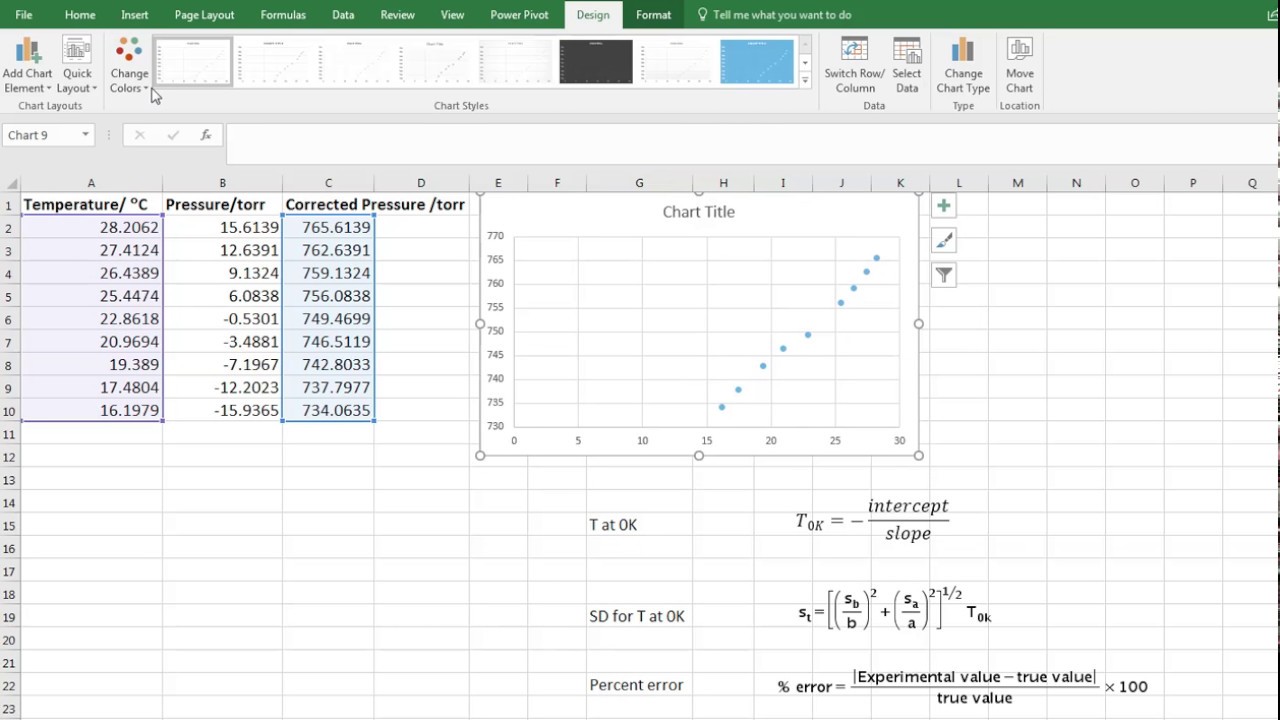Open the Change Colors palette
Image resolution: width=1280 pixels, height=720 pixels.
coord(129,66)
